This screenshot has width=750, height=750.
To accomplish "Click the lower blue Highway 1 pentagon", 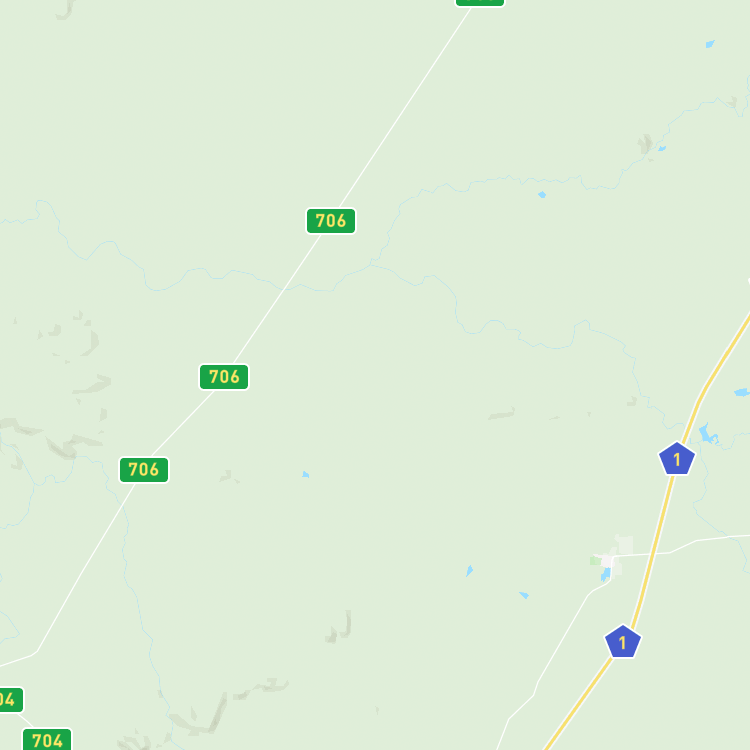I will pos(623,642).
